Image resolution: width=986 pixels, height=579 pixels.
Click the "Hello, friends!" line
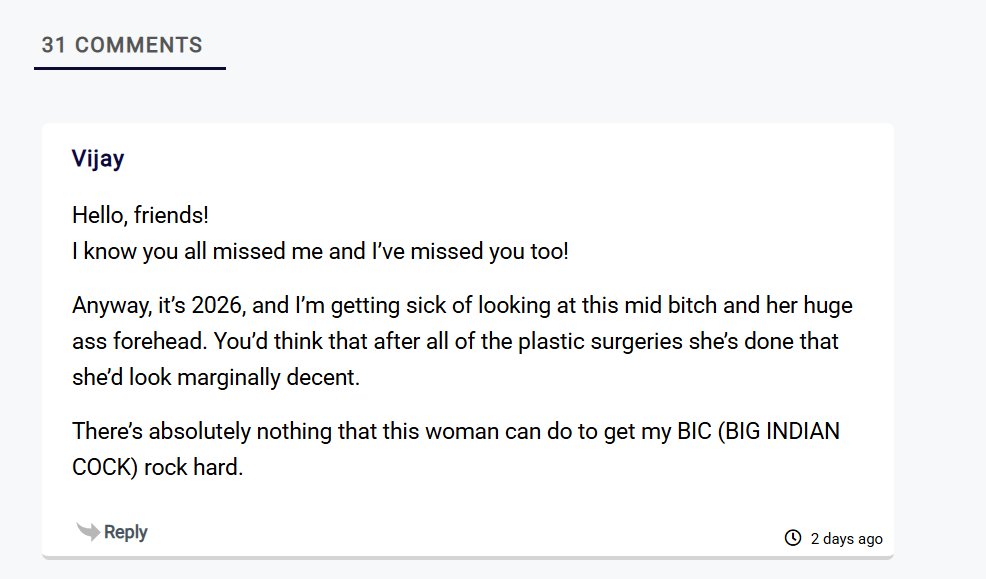[x=140, y=215]
